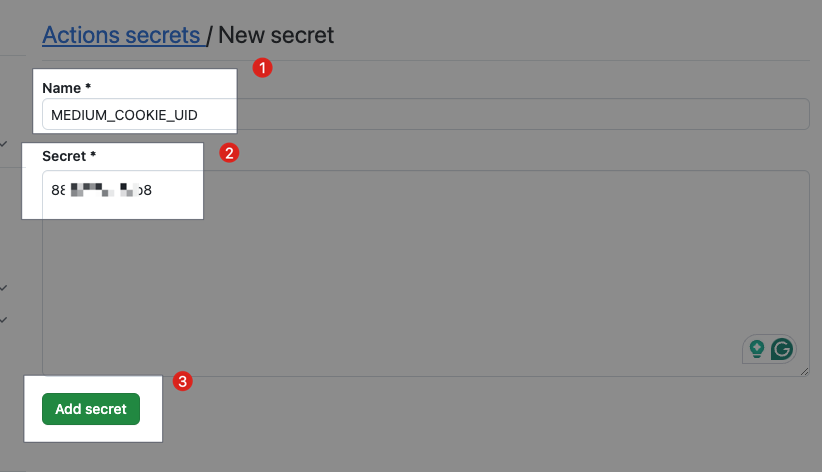Expand the topmost left sidebar chevron
Viewport: 822px width, 472px height.
[x=4, y=144]
